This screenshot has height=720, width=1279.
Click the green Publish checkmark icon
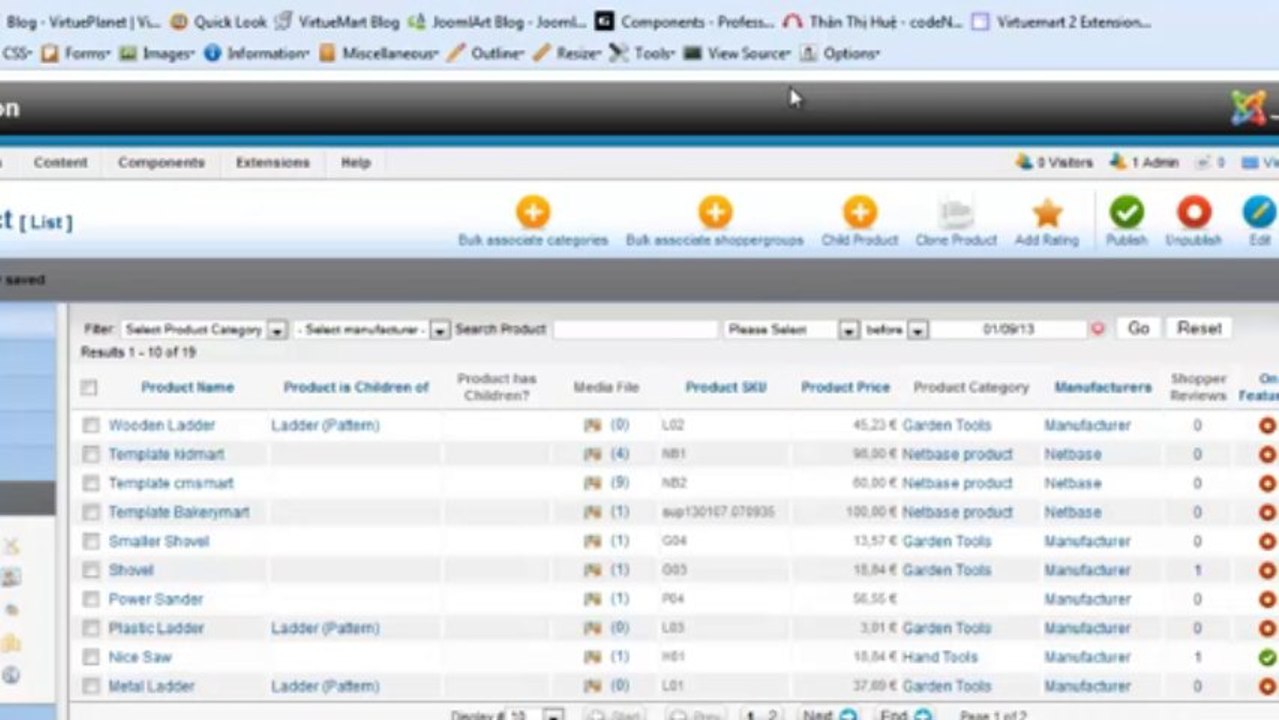[1126, 212]
